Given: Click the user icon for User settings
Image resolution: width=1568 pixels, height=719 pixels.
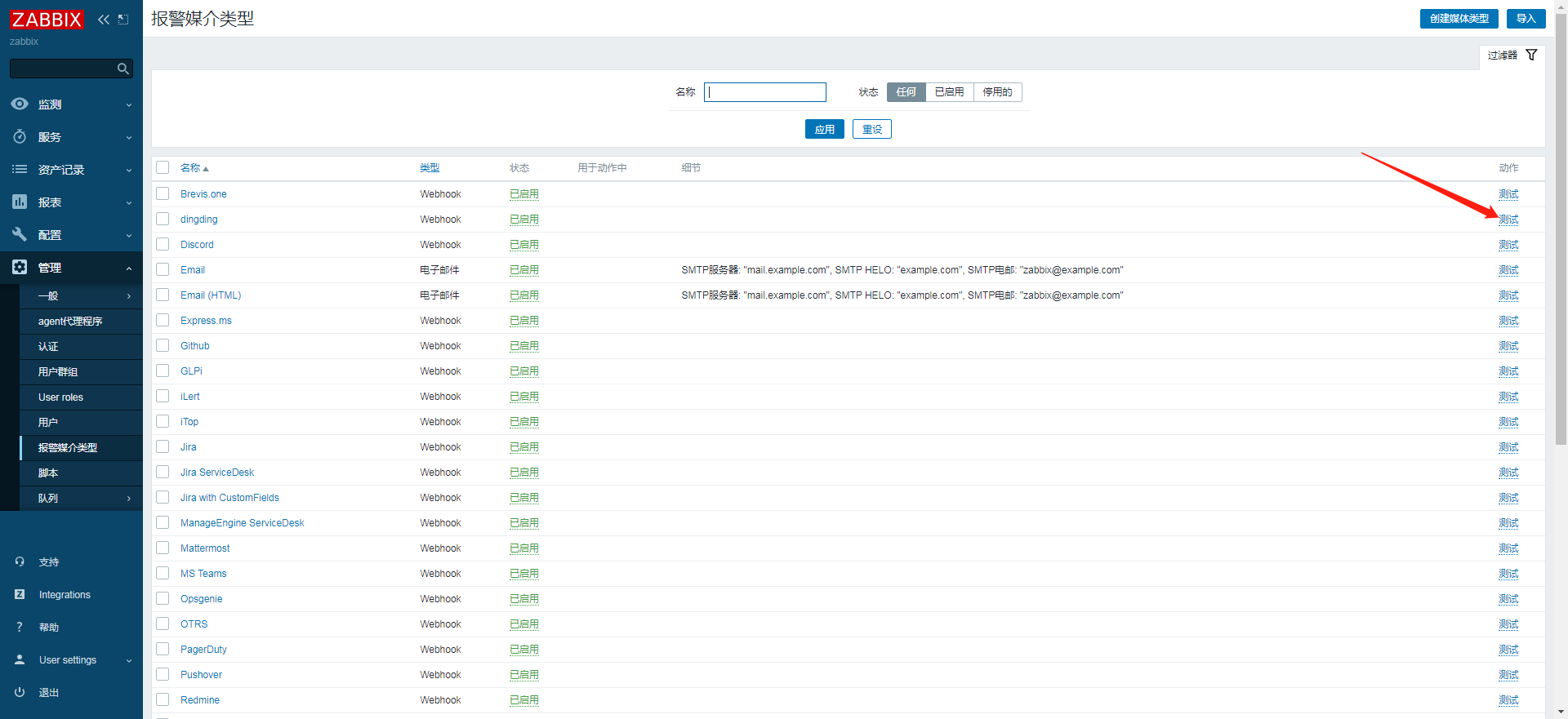Looking at the screenshot, I should pyautogui.click(x=20, y=659).
